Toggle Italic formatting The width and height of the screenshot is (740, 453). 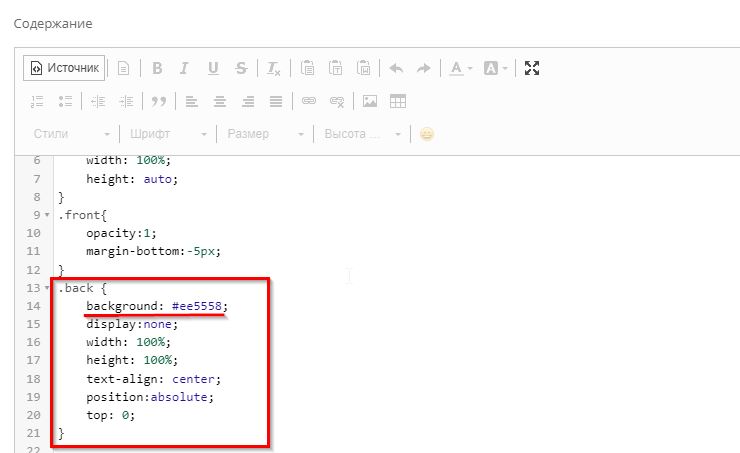coord(184,68)
